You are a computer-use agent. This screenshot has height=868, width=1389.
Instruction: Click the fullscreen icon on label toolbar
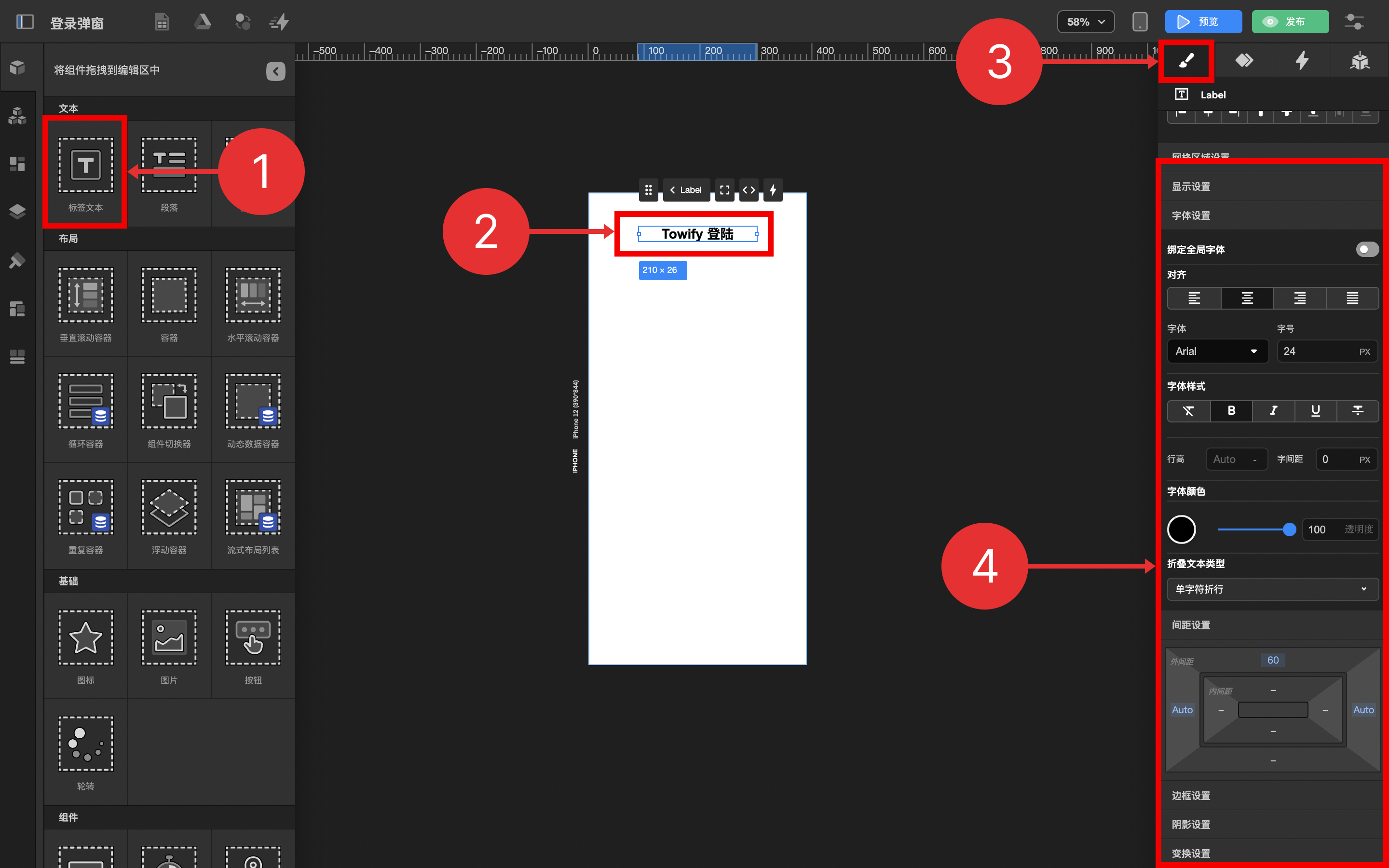coord(724,190)
